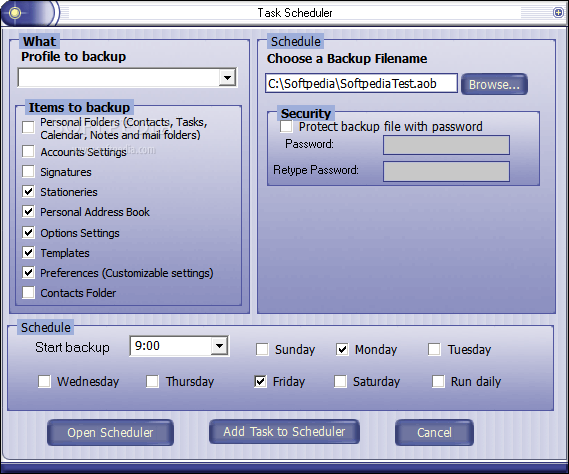Select the Tuesday checkbox
The width and height of the screenshot is (569, 474).
click(434, 350)
